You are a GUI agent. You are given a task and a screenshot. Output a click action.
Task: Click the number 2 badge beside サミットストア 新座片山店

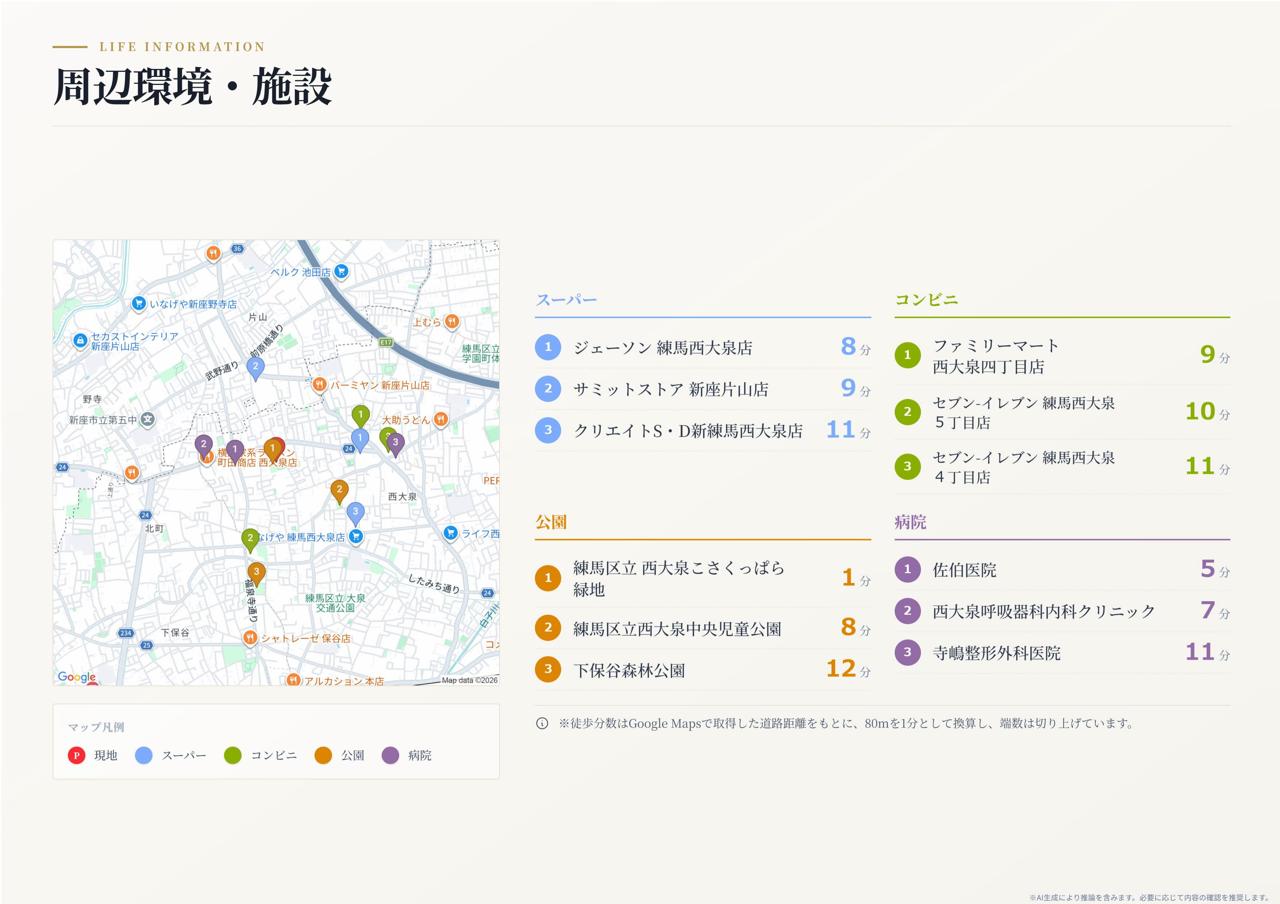click(548, 389)
